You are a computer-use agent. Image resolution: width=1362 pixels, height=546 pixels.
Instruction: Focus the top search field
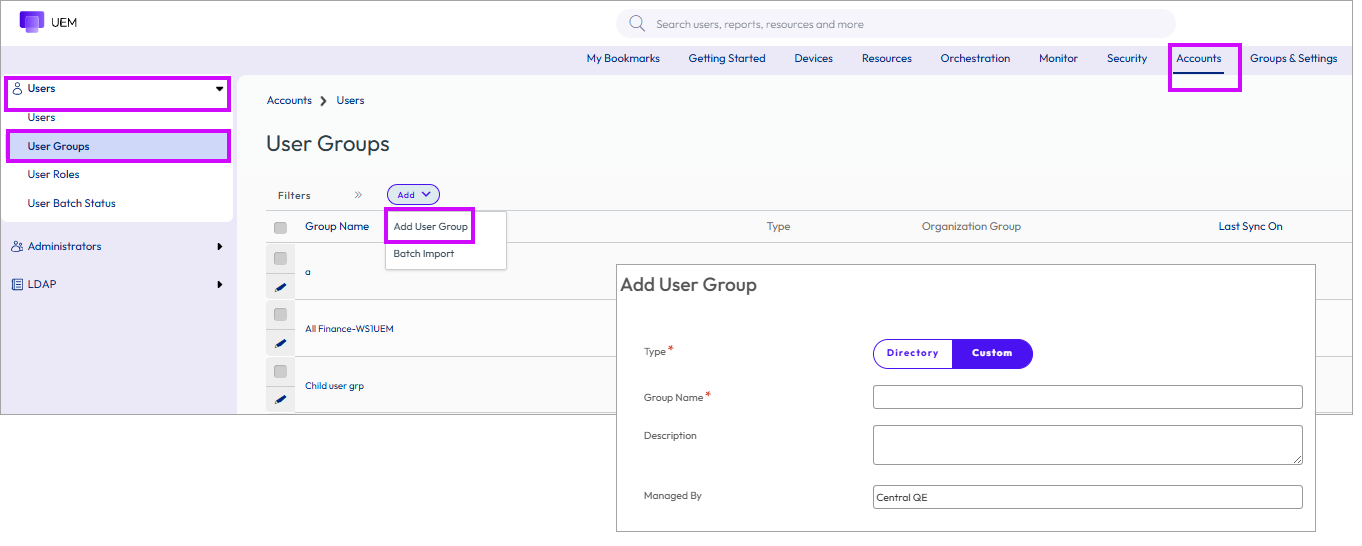[896, 23]
